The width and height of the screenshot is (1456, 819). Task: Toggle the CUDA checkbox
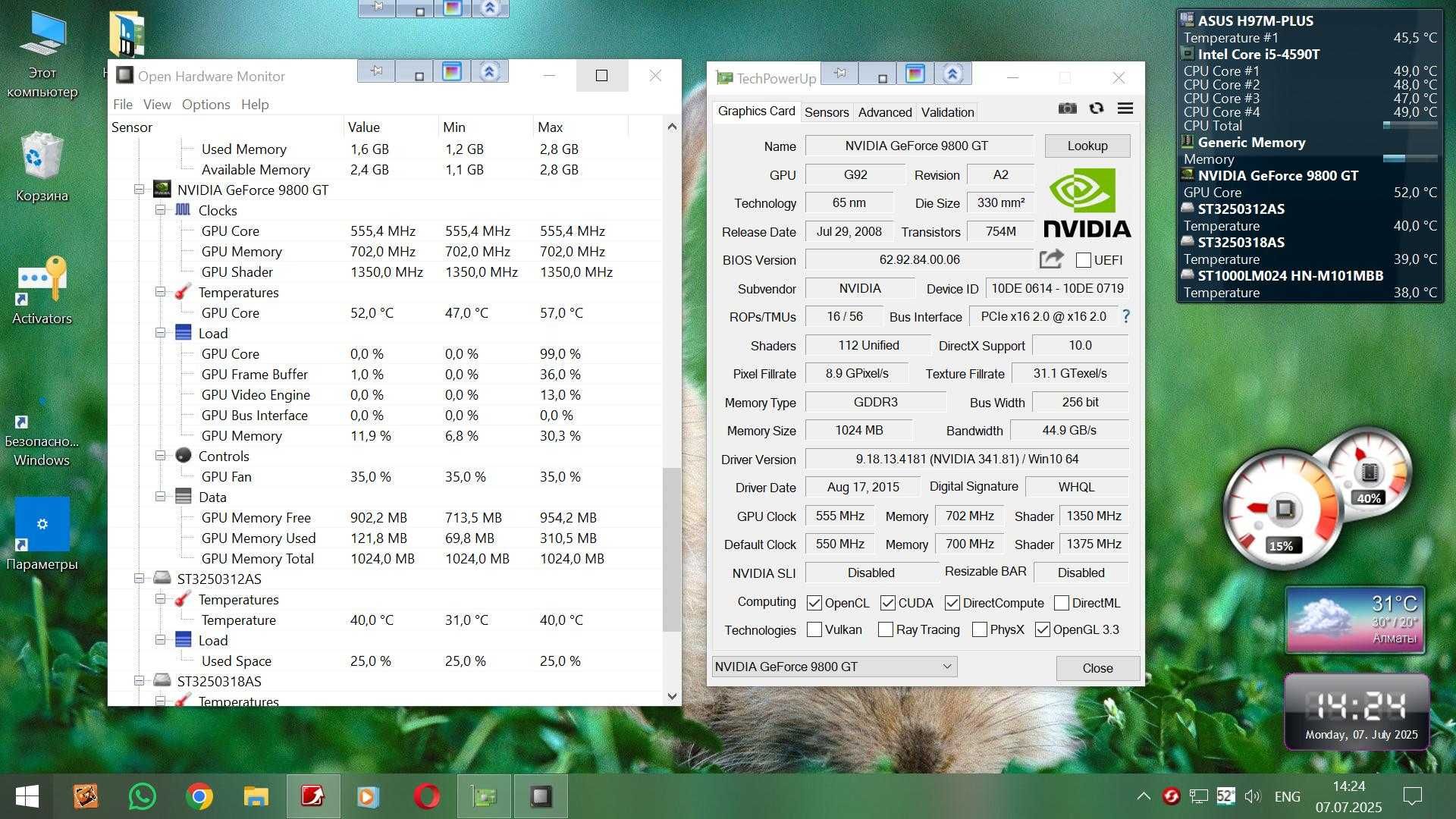coord(888,603)
